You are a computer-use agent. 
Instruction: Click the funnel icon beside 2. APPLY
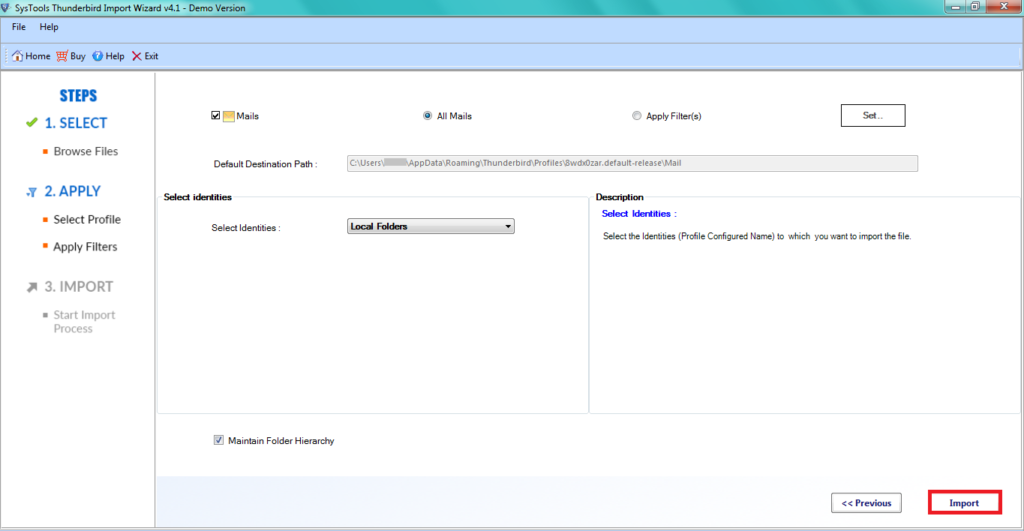click(x=31, y=192)
